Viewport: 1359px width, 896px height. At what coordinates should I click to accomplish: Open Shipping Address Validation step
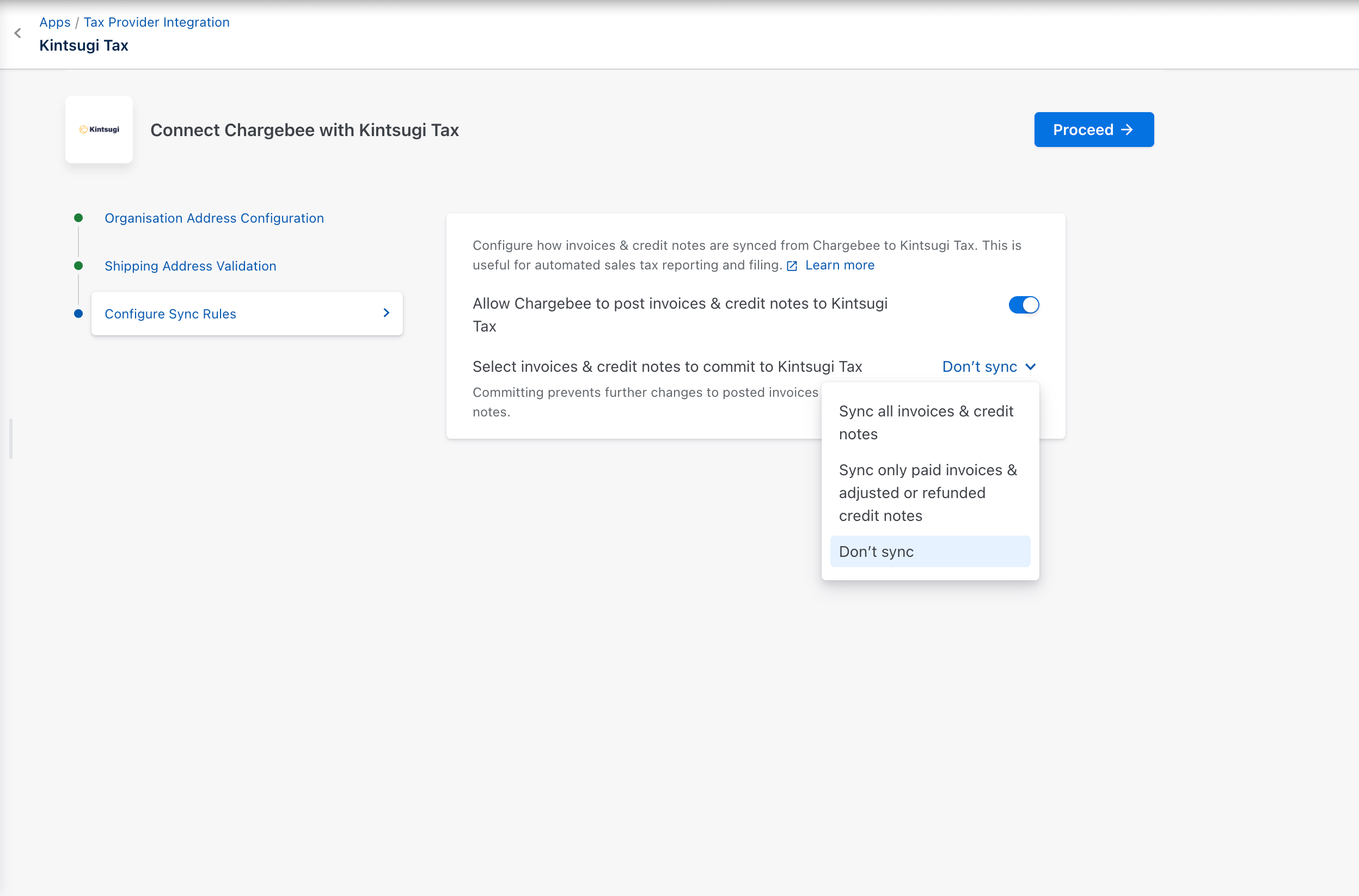tap(191, 266)
